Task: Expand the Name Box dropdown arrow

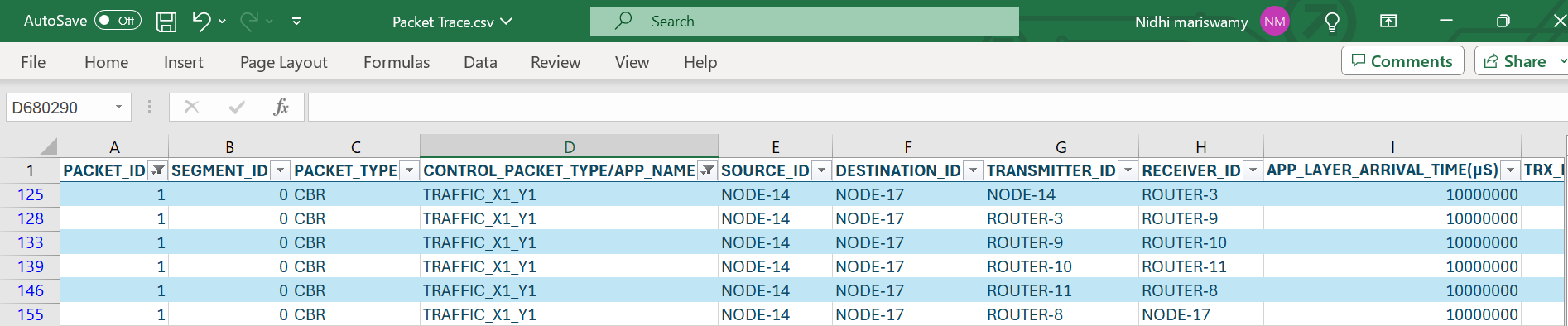Action: (x=119, y=108)
